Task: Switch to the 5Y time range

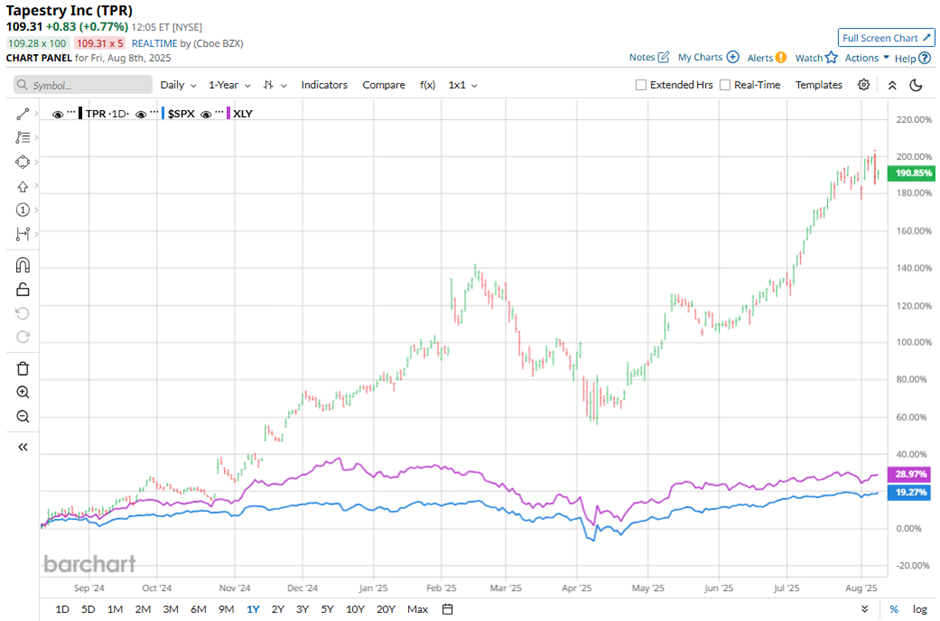Action: pos(327,609)
